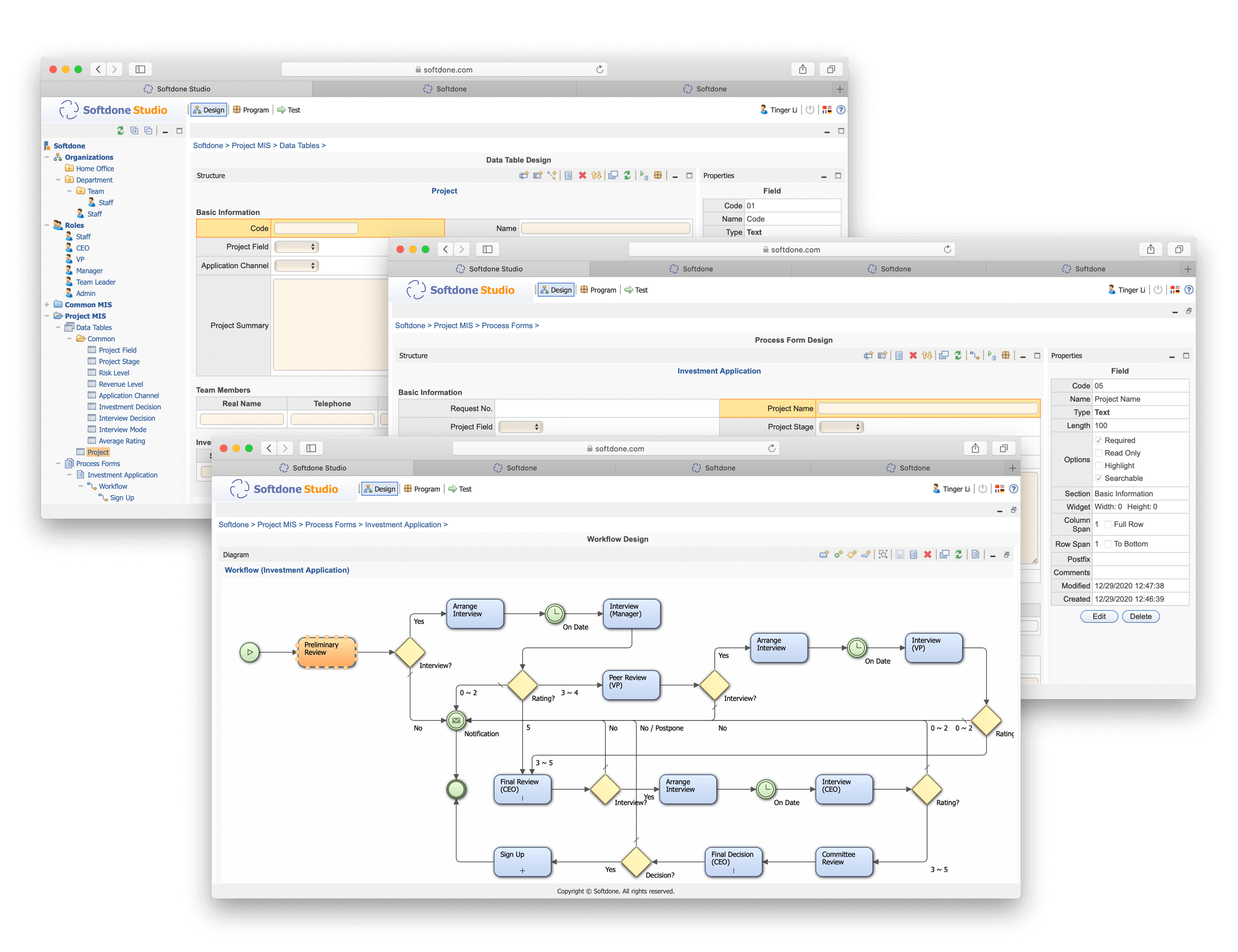1238x952 pixels.
Task: Collapse the Roles tree node
Action: [x=47, y=226]
